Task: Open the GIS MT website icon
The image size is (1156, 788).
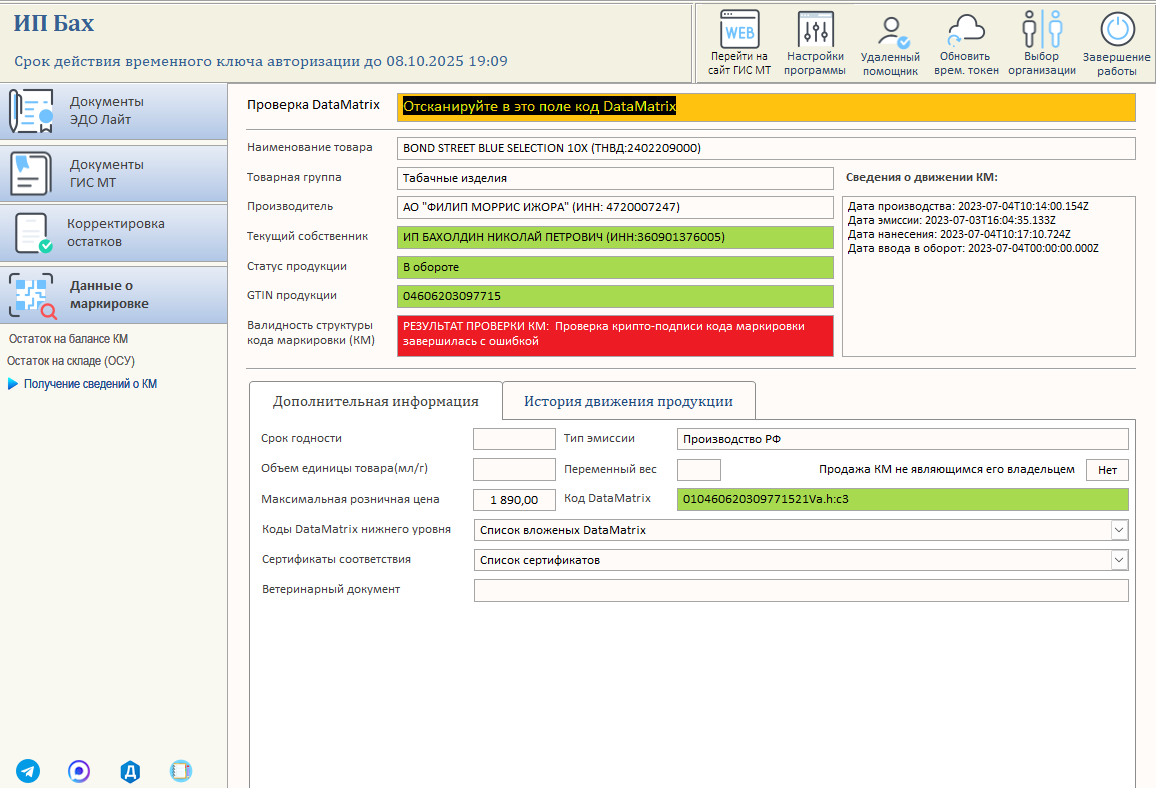Action: [739, 30]
